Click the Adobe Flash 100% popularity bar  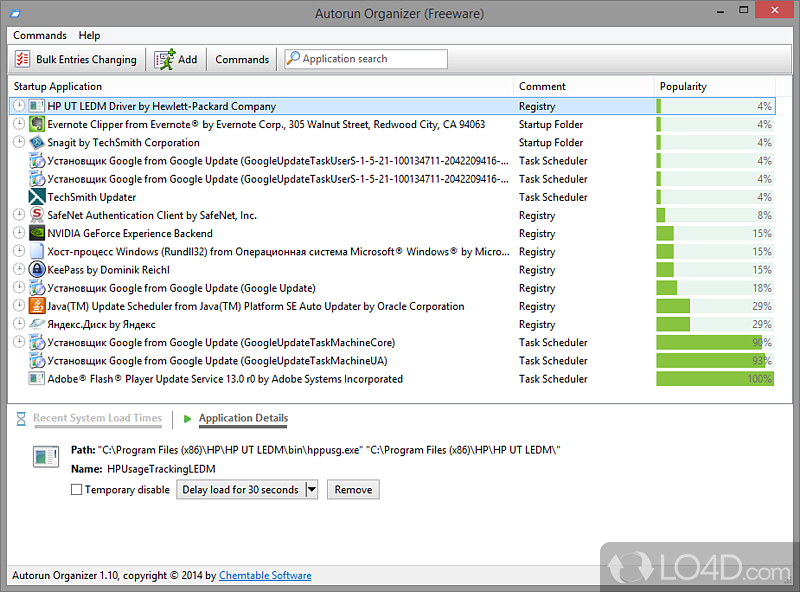(x=714, y=379)
